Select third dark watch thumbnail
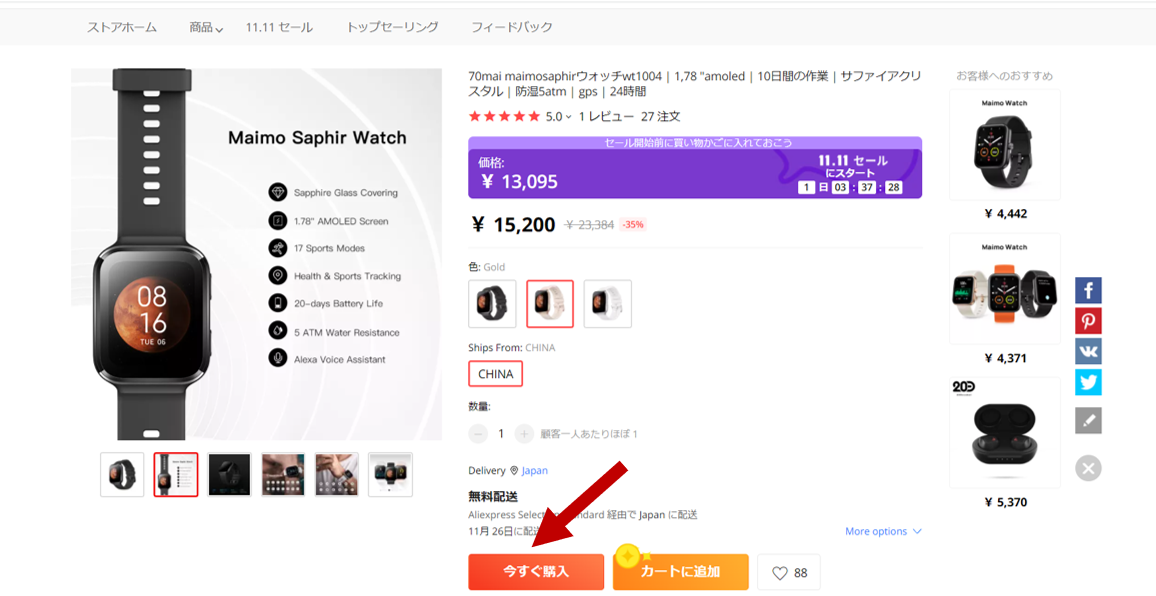 tap(229, 474)
